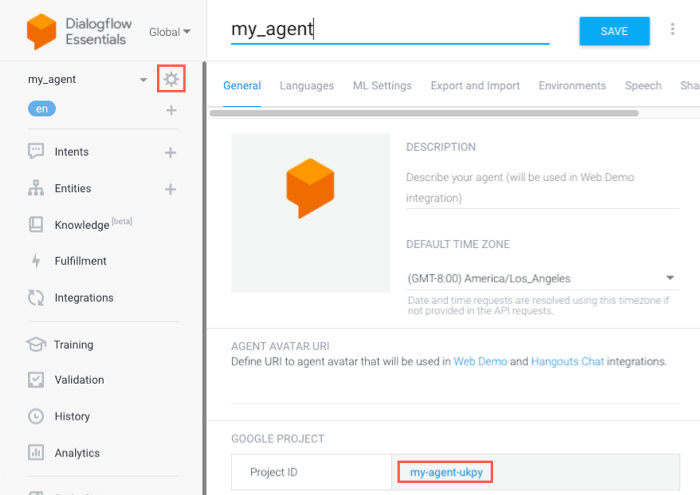
Task: Open the Export and Import tab
Action: click(475, 86)
